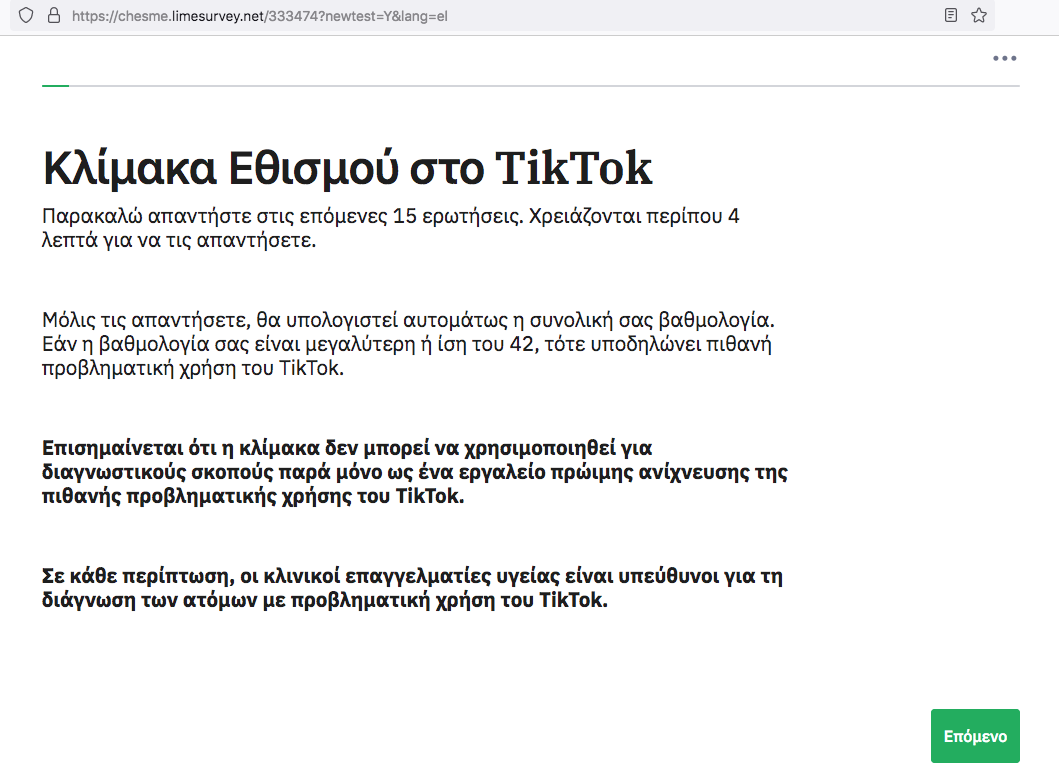The width and height of the screenshot is (1059, 775).
Task: Click the green filled progress bar segment
Action: pos(55,86)
